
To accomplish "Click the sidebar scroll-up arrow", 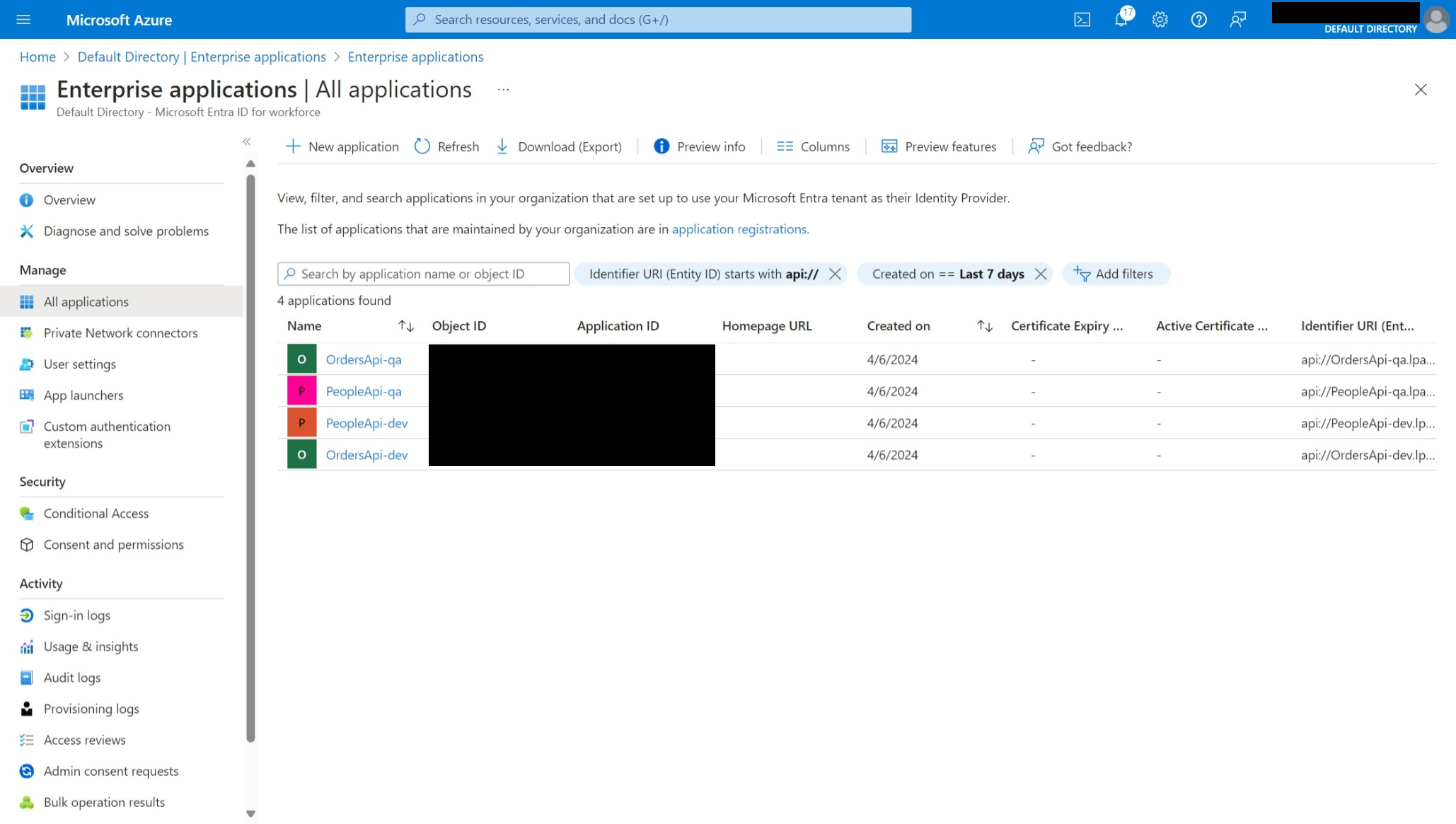I will (x=250, y=163).
